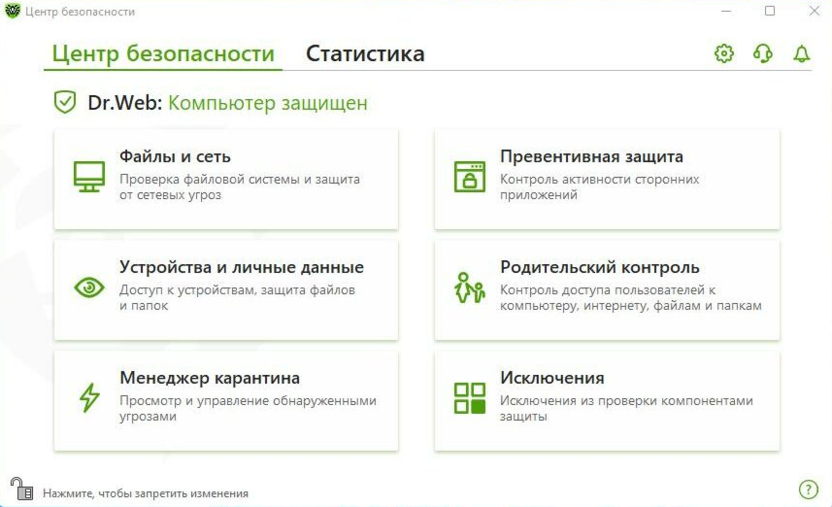Viewport: 832px width, 507px height.
Task: Maximize the Центр безопасности window
Action: (x=770, y=11)
